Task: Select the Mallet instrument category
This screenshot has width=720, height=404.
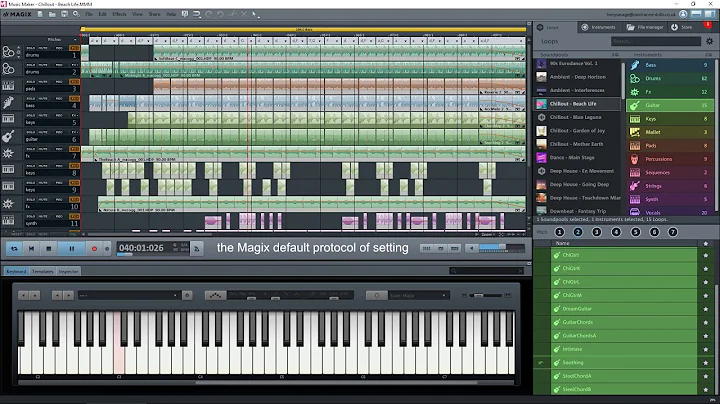Action: pyautogui.click(x=670, y=132)
